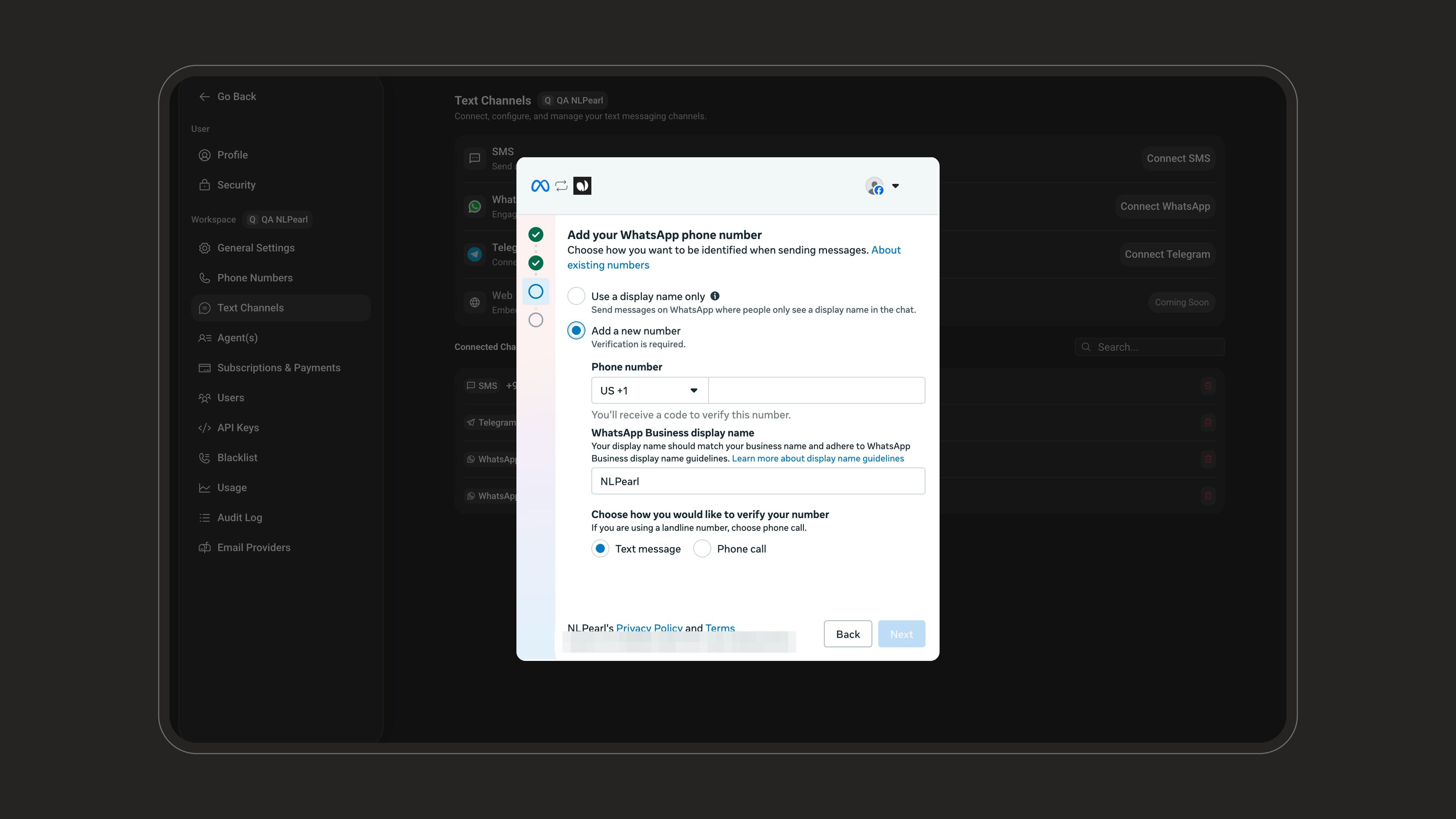The width and height of the screenshot is (1456, 819).
Task: Focus the phone number input field
Action: pos(817,390)
